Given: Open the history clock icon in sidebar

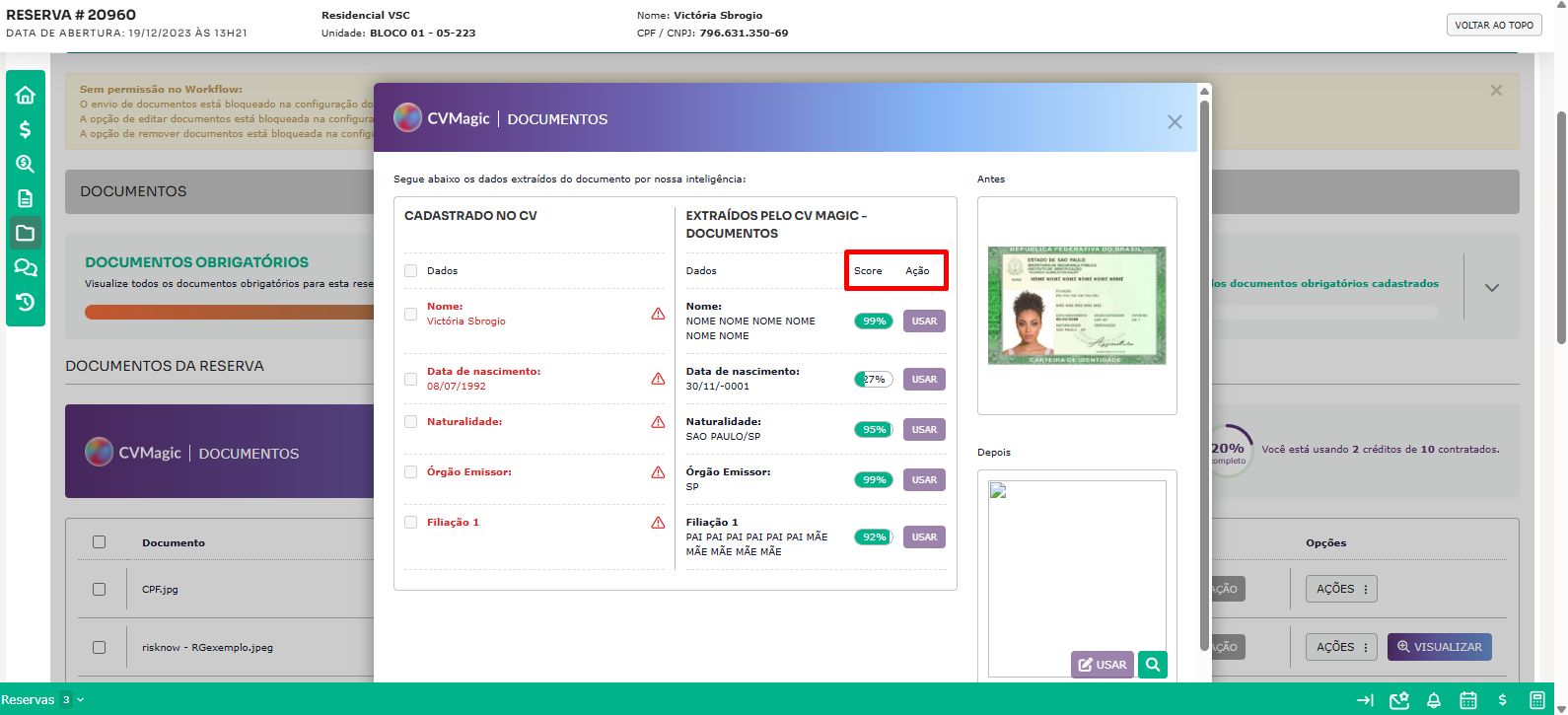Looking at the screenshot, I should pyautogui.click(x=26, y=302).
